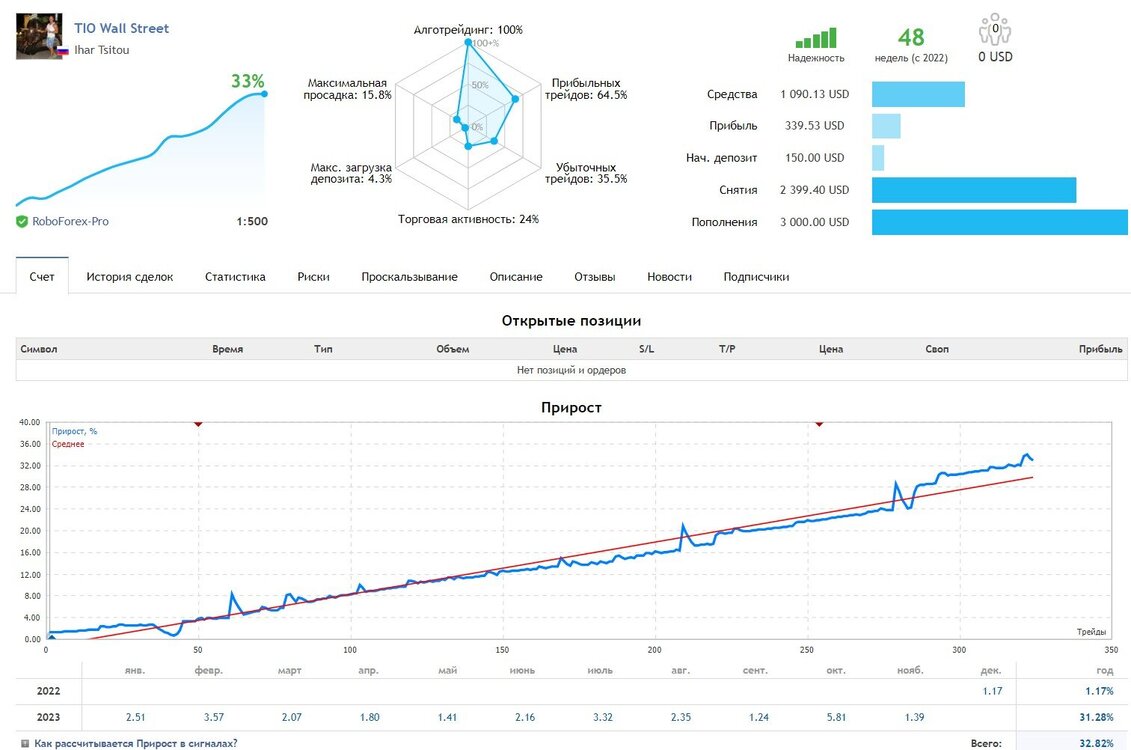Image resolution: width=1131 pixels, height=750 pixels.
Task: Open the Риски tab
Action: tap(313, 276)
